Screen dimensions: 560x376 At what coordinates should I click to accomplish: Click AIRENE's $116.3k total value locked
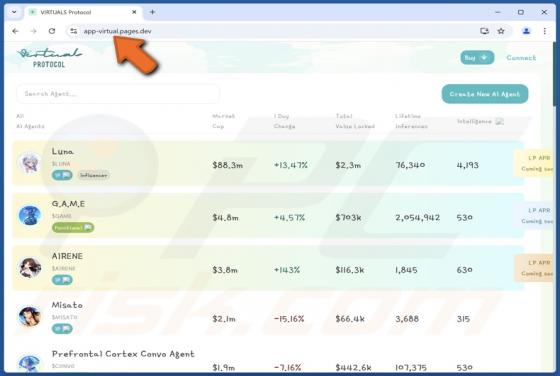[350, 270]
